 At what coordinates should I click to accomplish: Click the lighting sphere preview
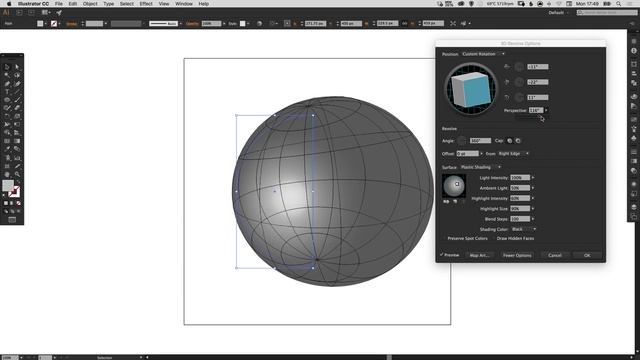[454, 186]
